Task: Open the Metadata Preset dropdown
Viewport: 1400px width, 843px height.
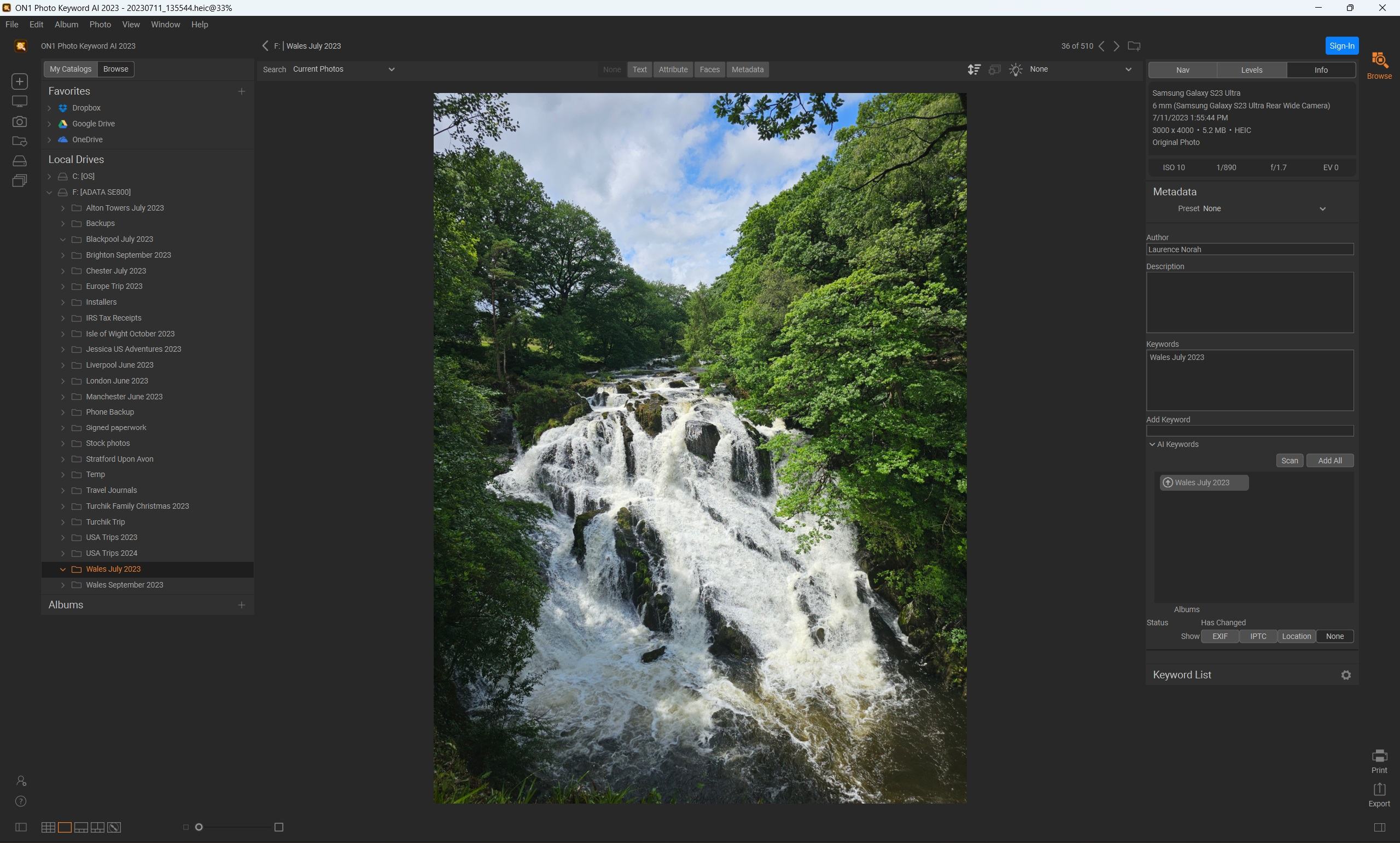Action: [1322, 208]
